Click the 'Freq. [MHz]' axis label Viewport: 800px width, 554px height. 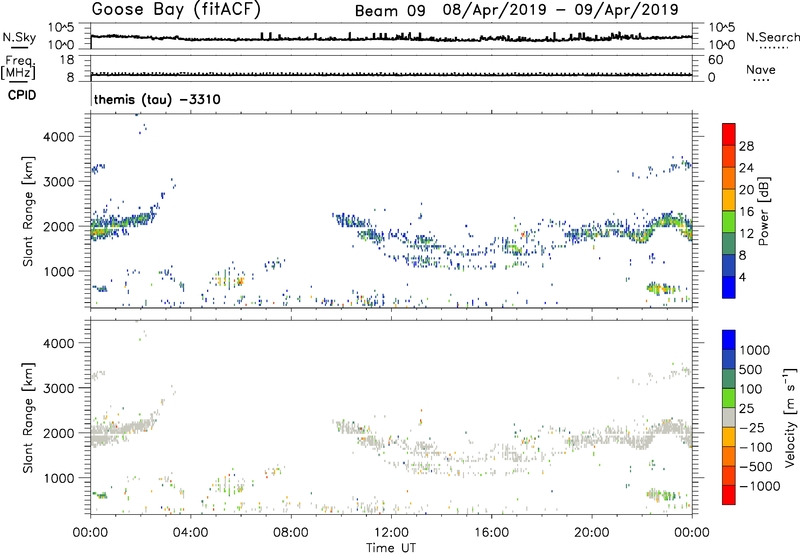coord(18,67)
